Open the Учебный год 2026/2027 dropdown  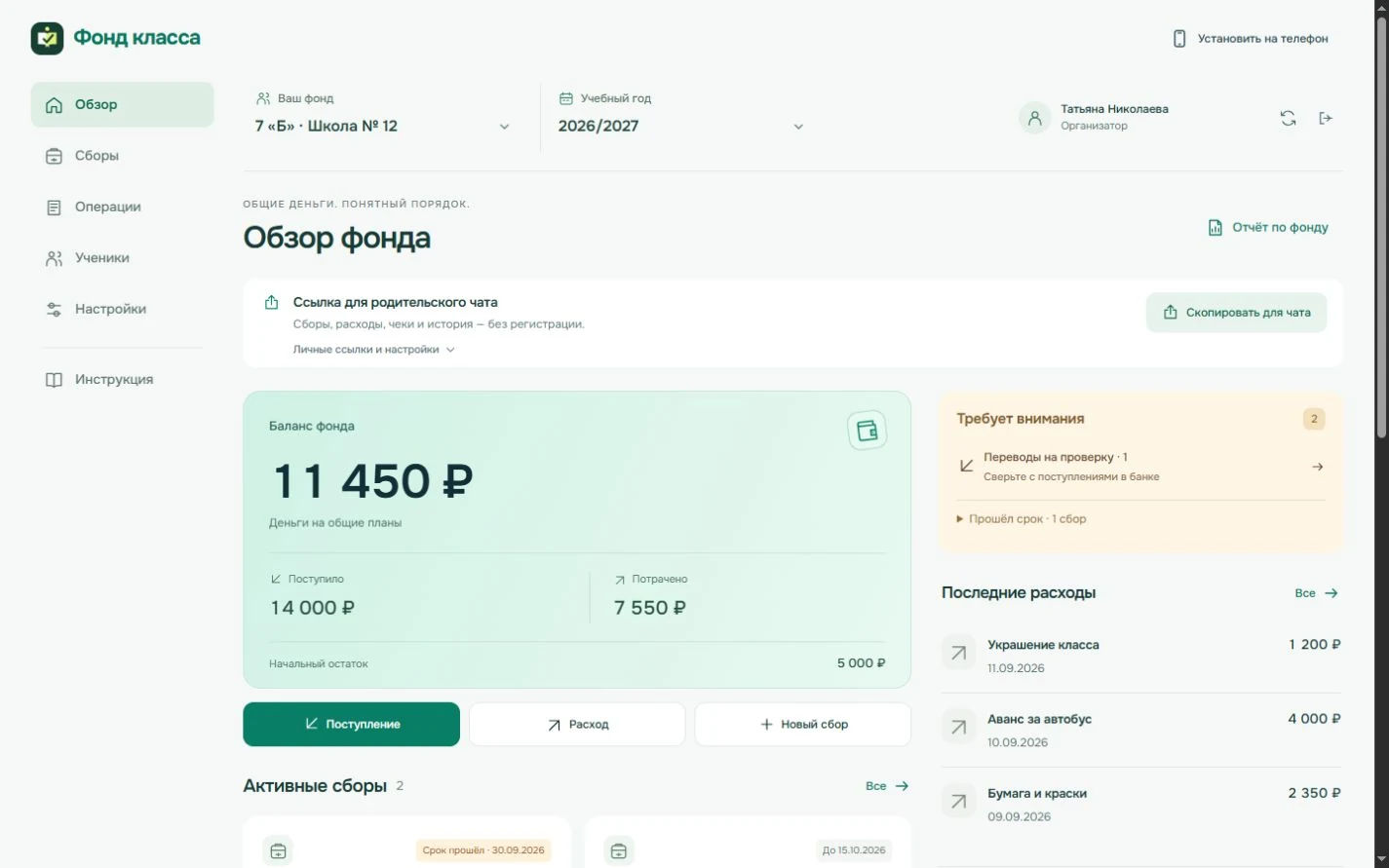point(681,126)
